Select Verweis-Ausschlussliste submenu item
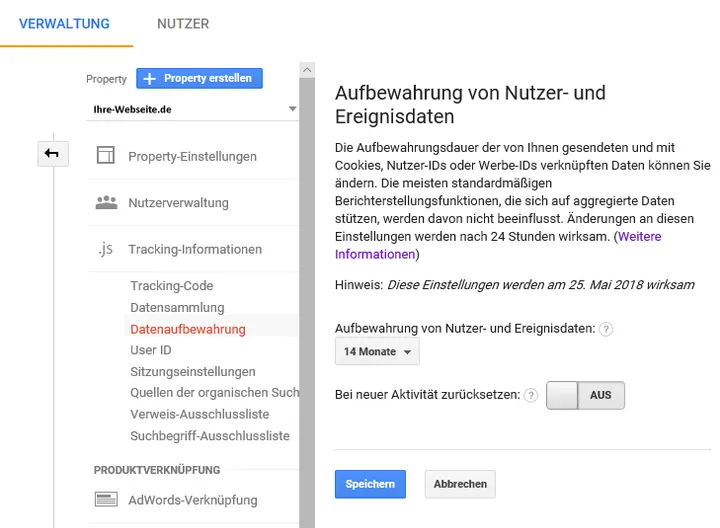Viewport: 720px width, 528px height. (x=200, y=414)
